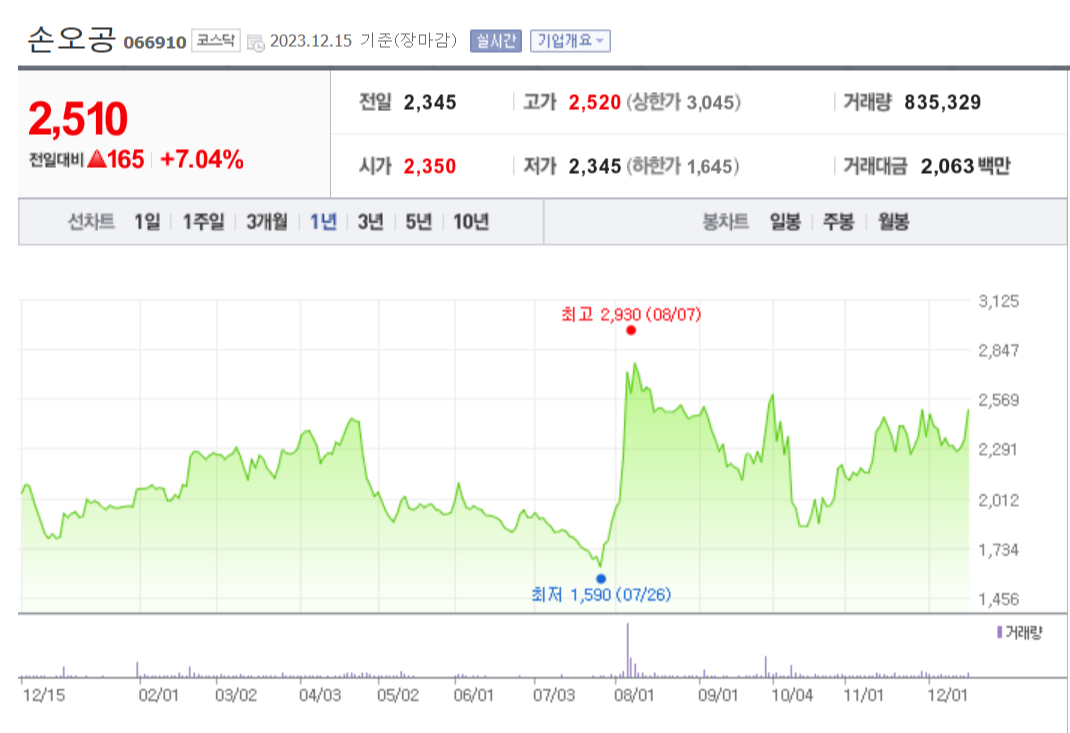Click the 08/01 x-axis date label

pyautogui.click(x=634, y=695)
